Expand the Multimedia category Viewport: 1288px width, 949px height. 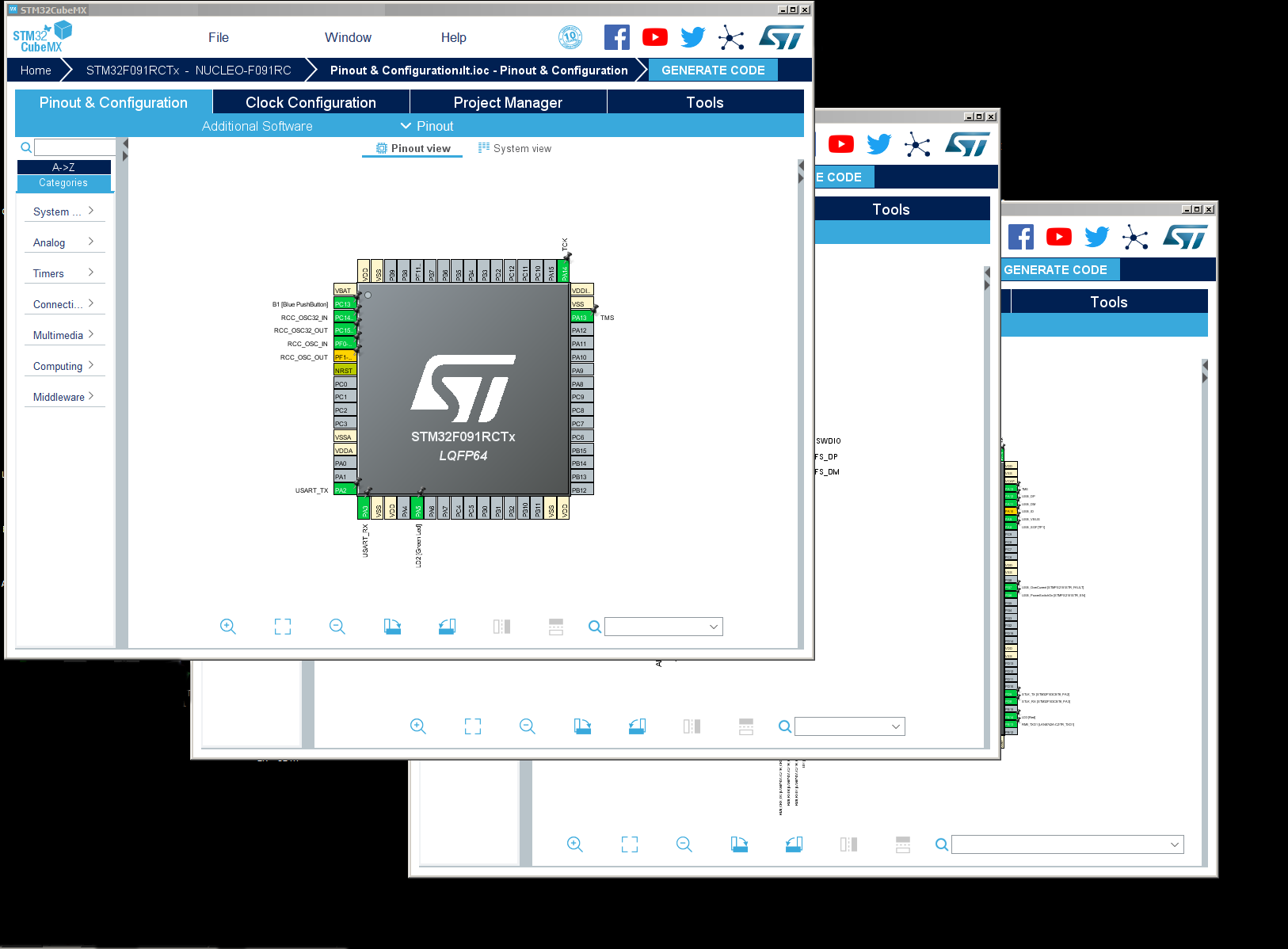pos(64,335)
